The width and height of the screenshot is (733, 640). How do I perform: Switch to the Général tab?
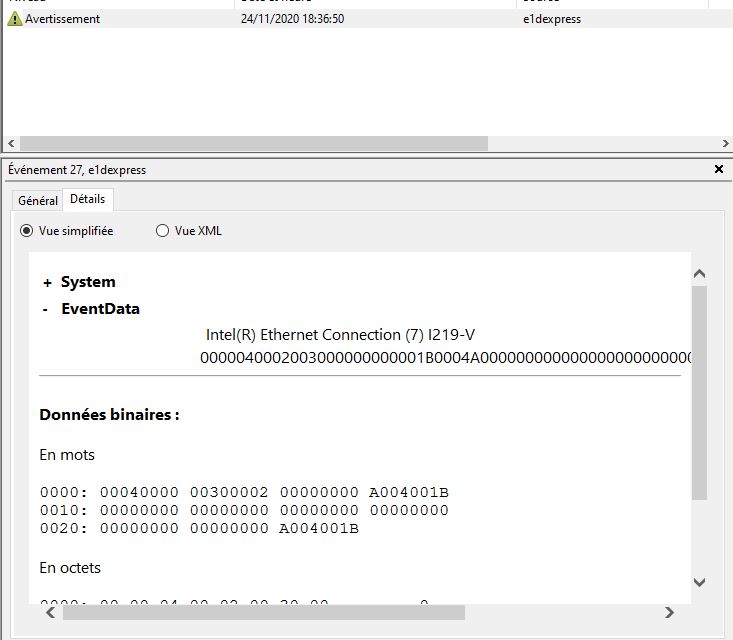38,201
